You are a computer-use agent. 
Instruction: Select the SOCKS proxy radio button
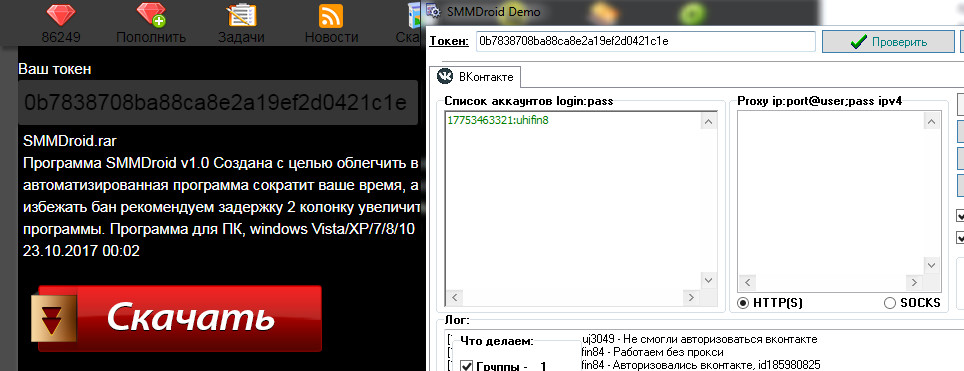click(x=890, y=303)
